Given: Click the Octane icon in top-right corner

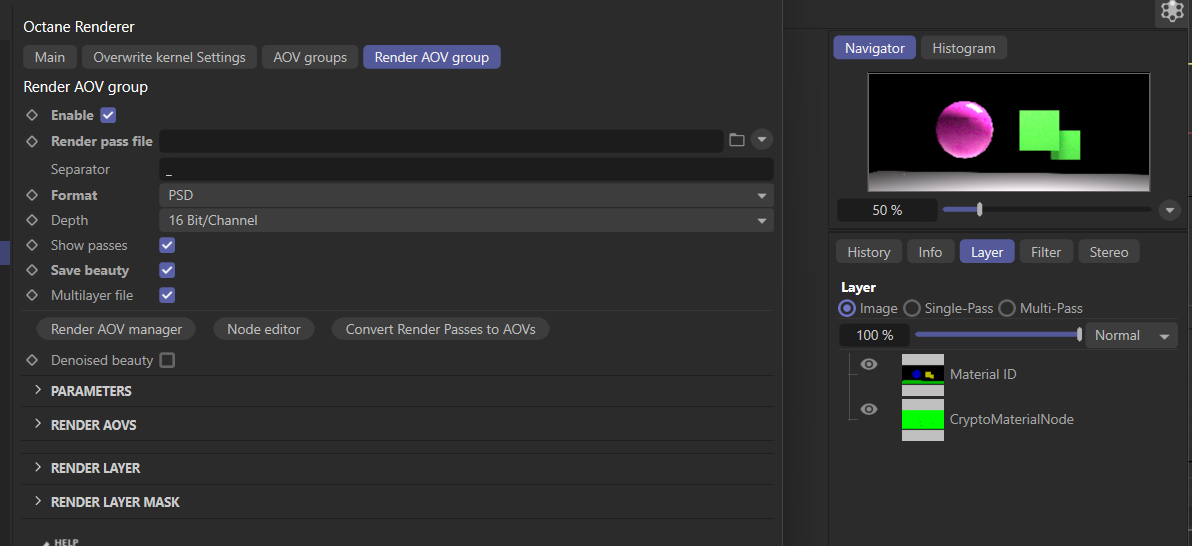Looking at the screenshot, I should (x=1171, y=12).
